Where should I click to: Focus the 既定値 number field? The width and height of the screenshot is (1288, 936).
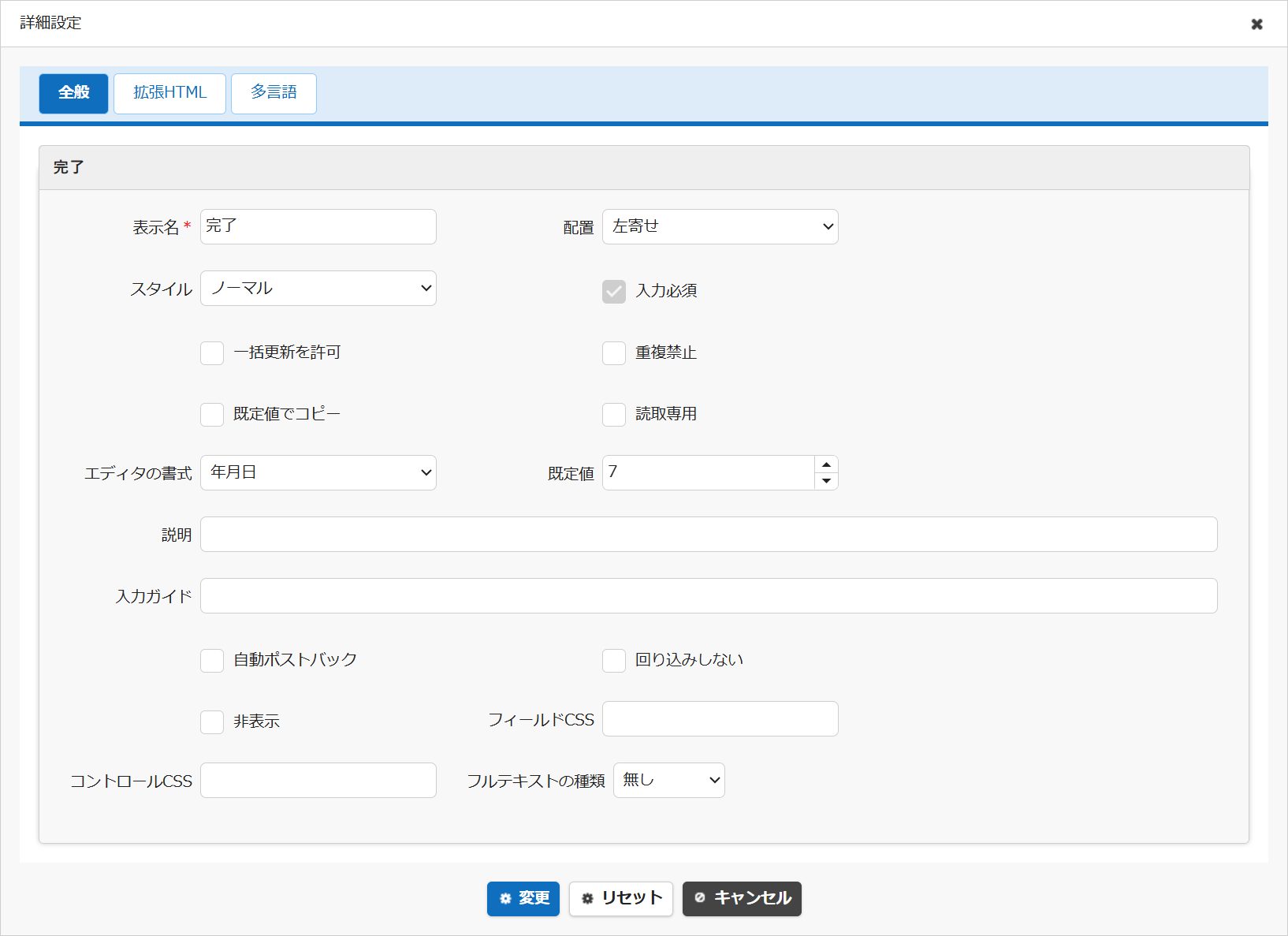(709, 473)
